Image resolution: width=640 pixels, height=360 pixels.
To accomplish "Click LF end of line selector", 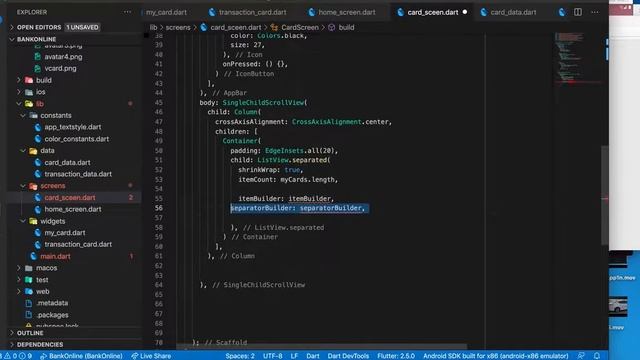I will point(294,356).
